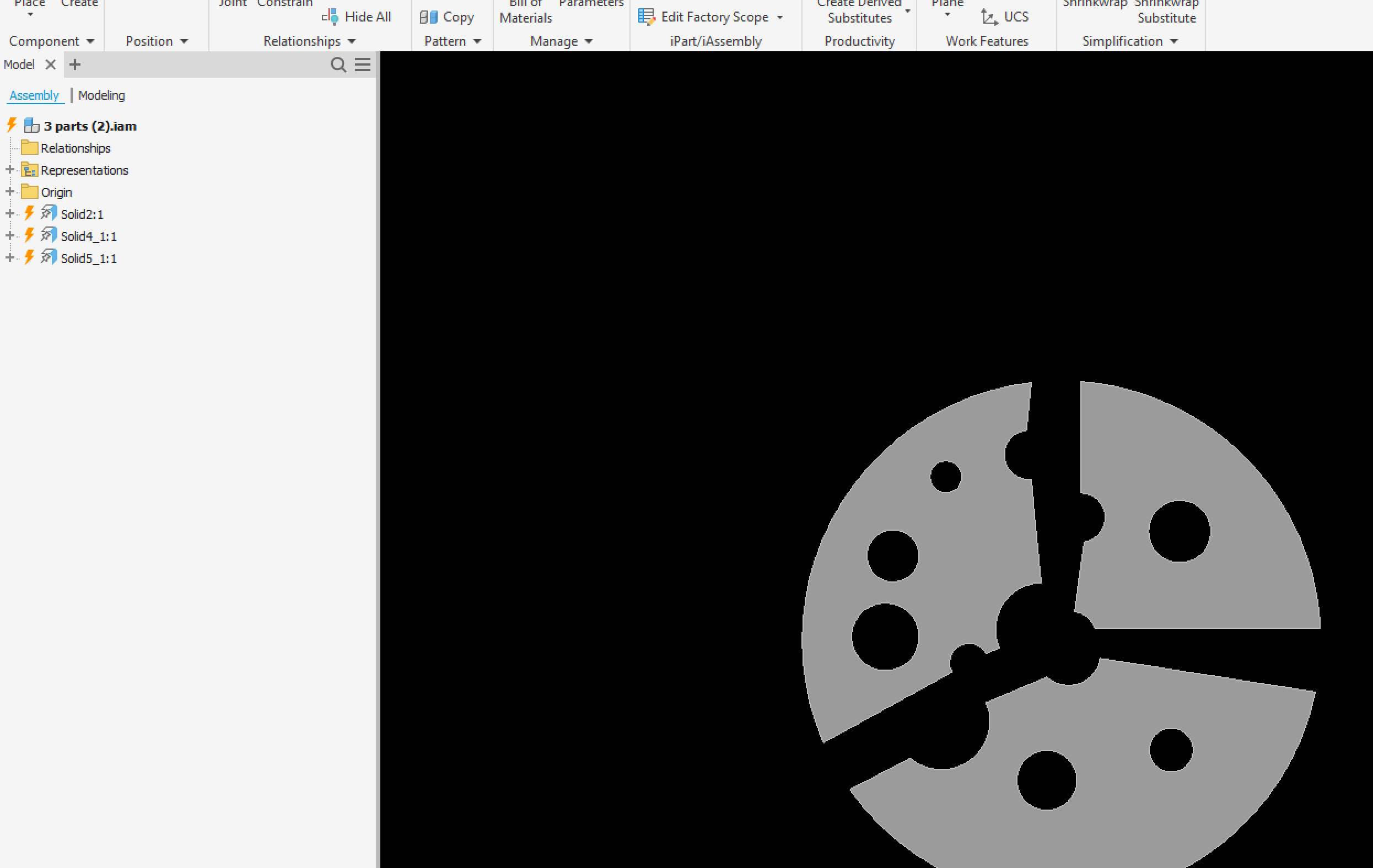Screen dimensions: 1373x868
Task: Click the Create Derived Substitutes button
Action: (x=860, y=12)
